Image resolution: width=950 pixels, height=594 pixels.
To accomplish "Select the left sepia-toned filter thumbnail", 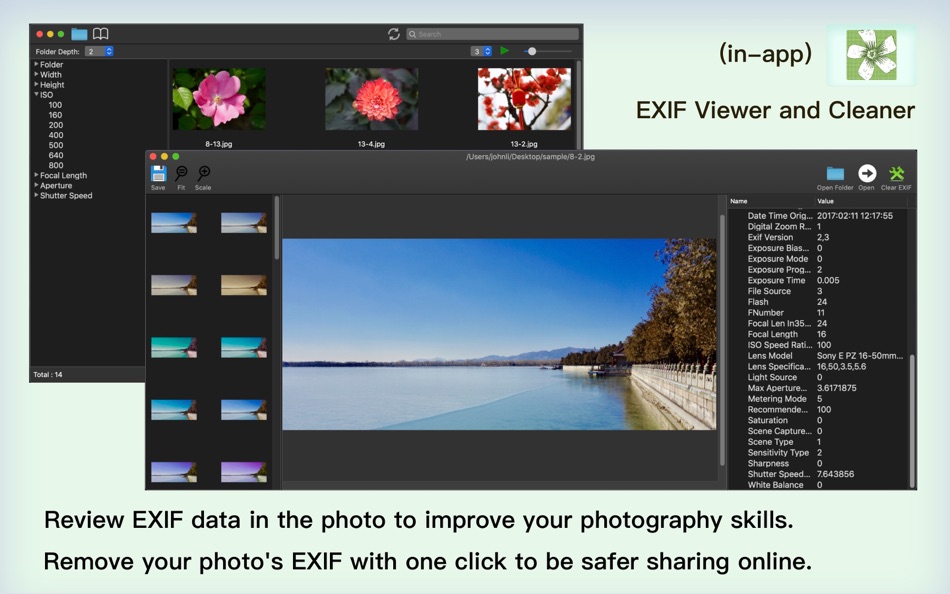I will click(174, 285).
